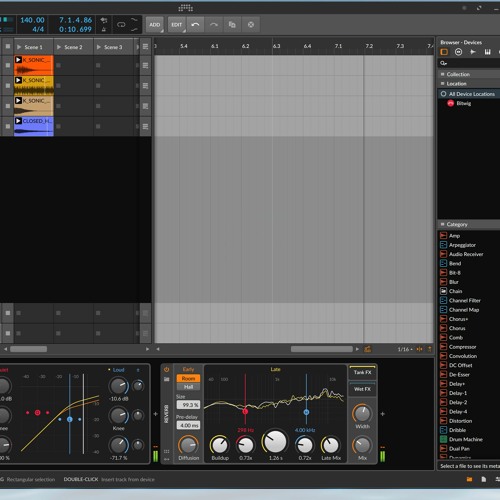Select the piano keys browser tab
The width and height of the screenshot is (500, 500).
coord(487,52)
